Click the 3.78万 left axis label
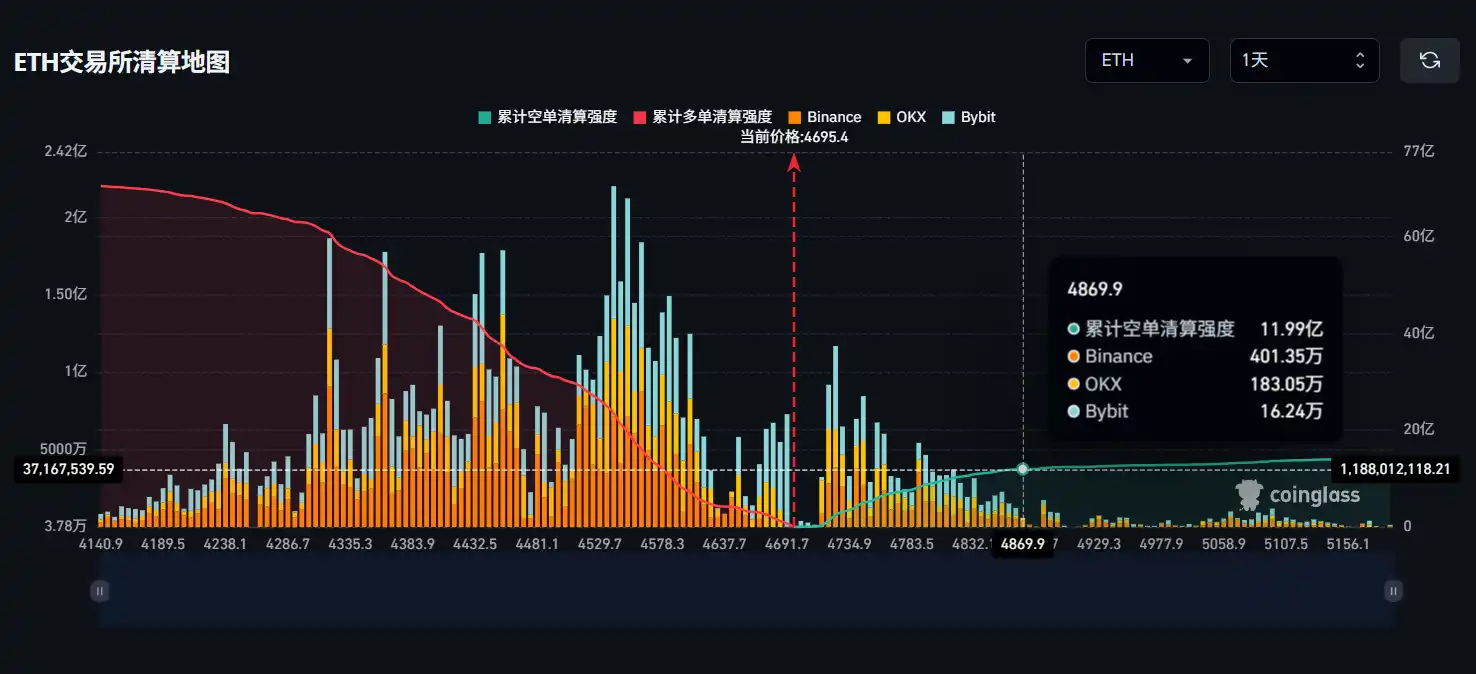The image size is (1476, 674). pyautogui.click(x=66, y=526)
